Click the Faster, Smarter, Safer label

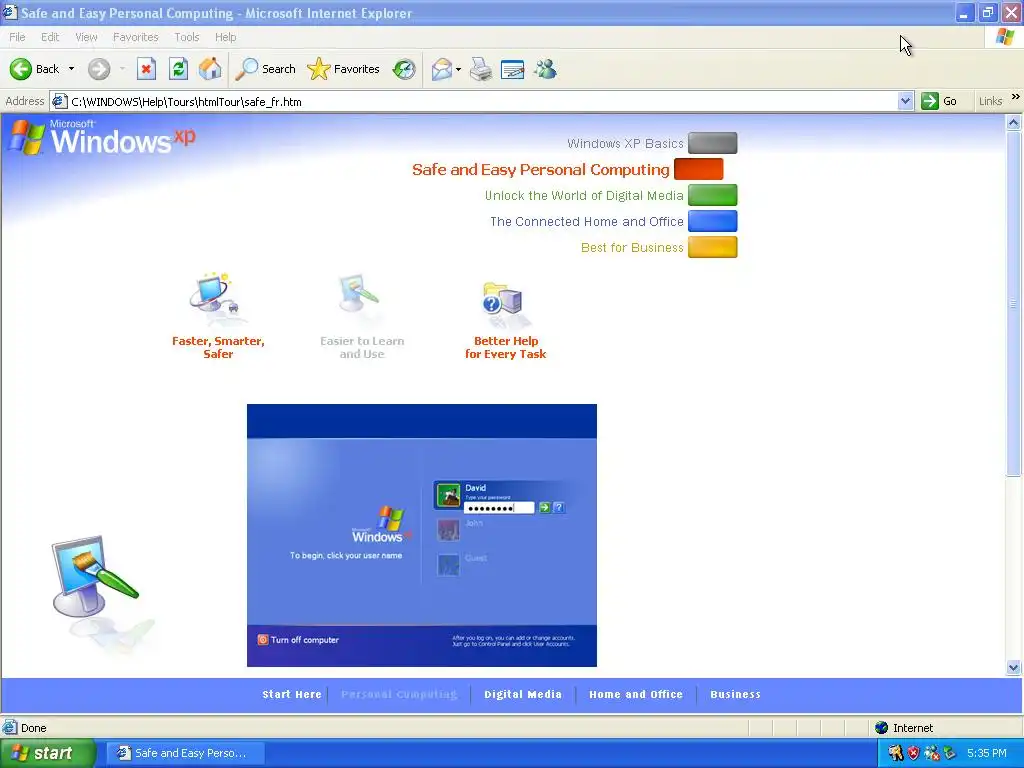point(218,347)
